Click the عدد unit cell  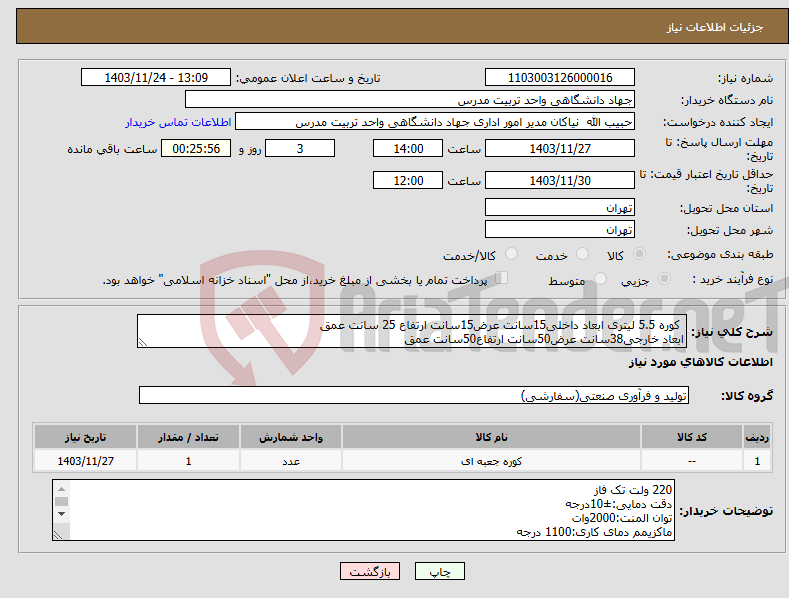[291, 461]
